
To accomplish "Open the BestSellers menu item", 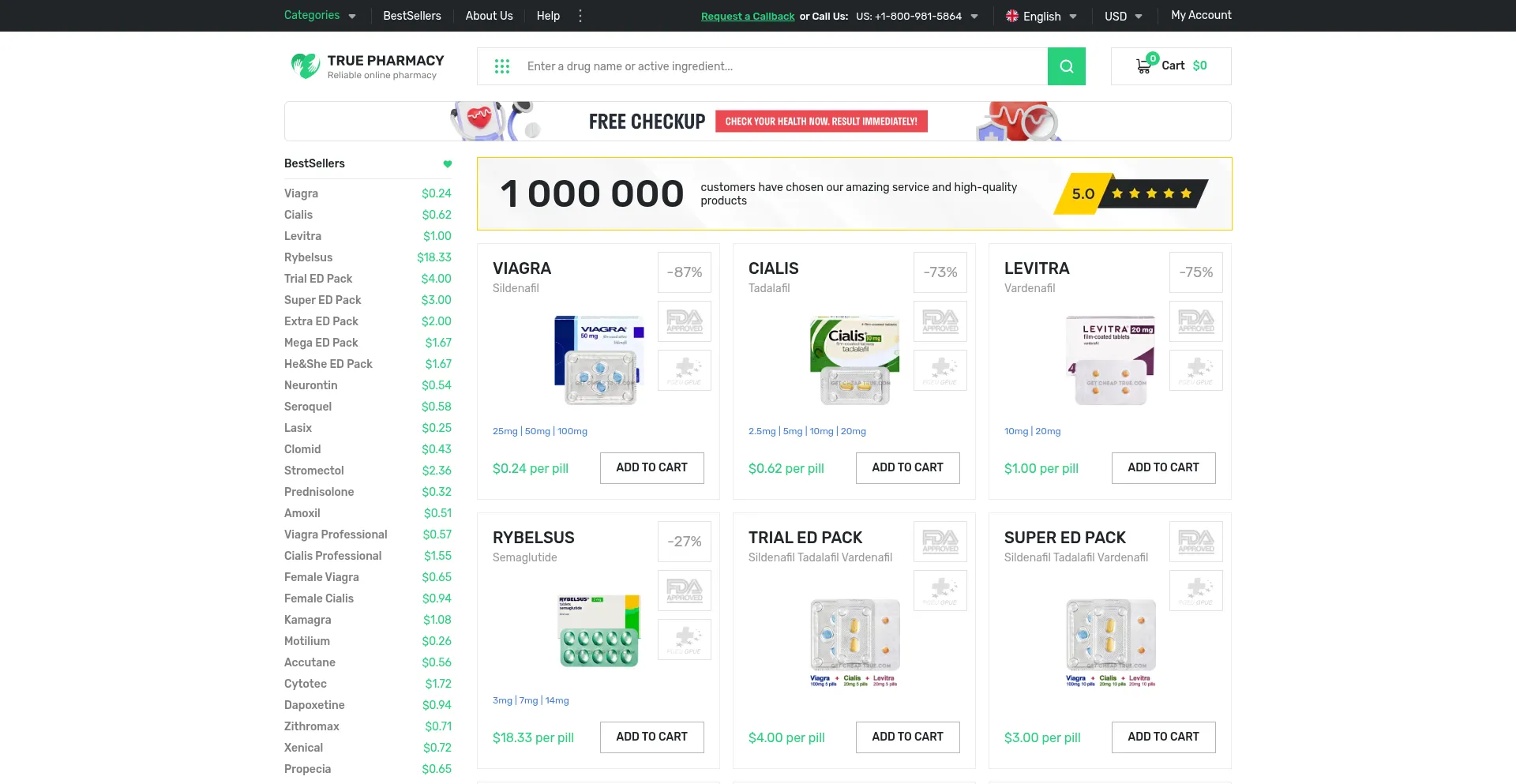I will click(412, 16).
